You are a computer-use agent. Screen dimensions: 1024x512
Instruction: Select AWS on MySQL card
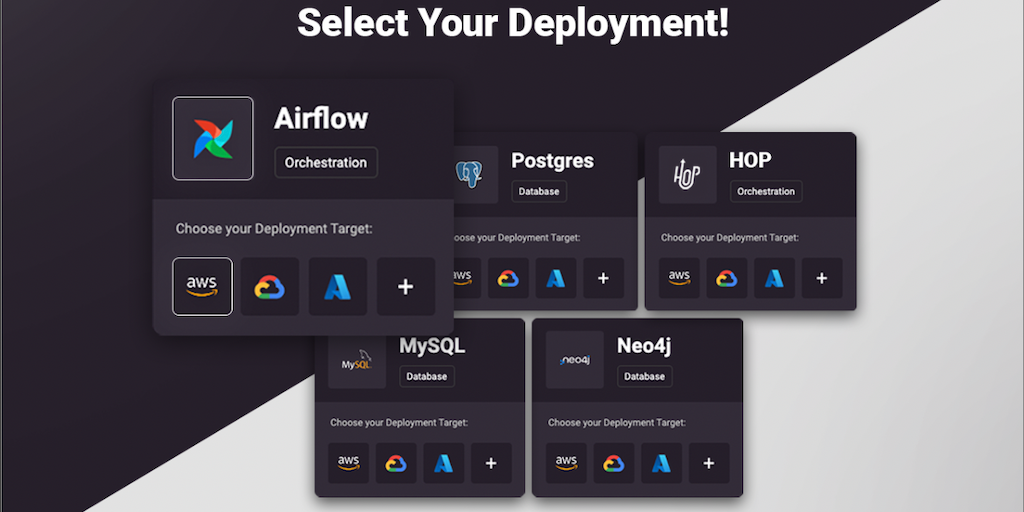[348, 463]
